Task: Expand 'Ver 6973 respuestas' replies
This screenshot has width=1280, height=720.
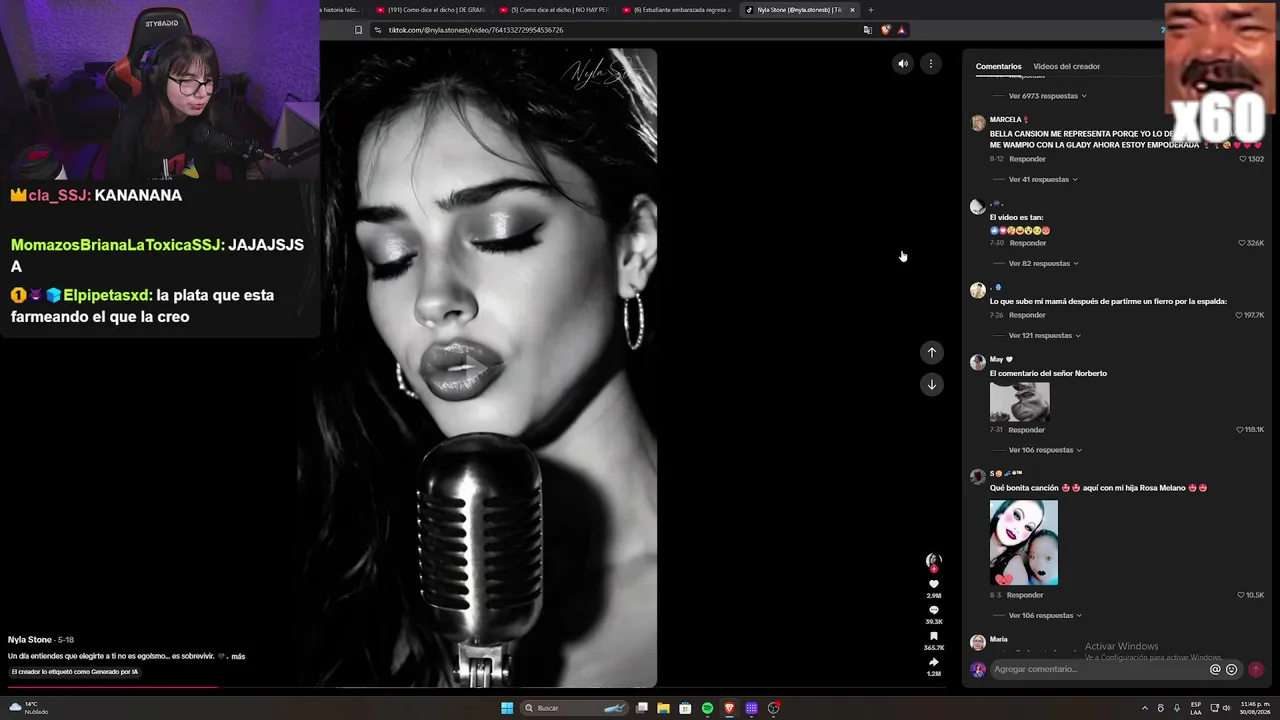Action: click(1047, 96)
